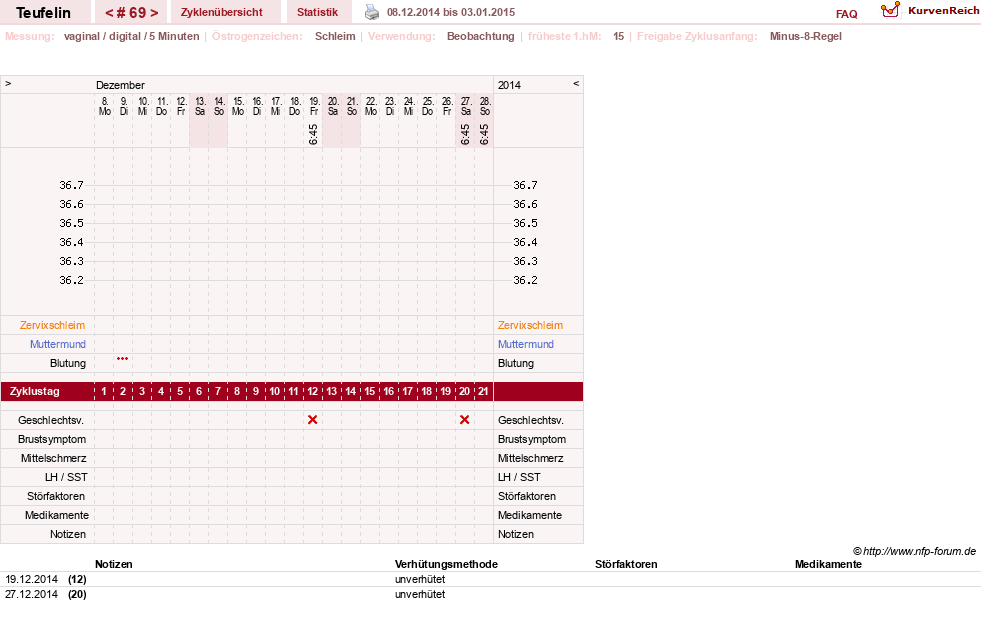Click the '8. Mo' day column header
981x623 pixels.
click(104, 106)
